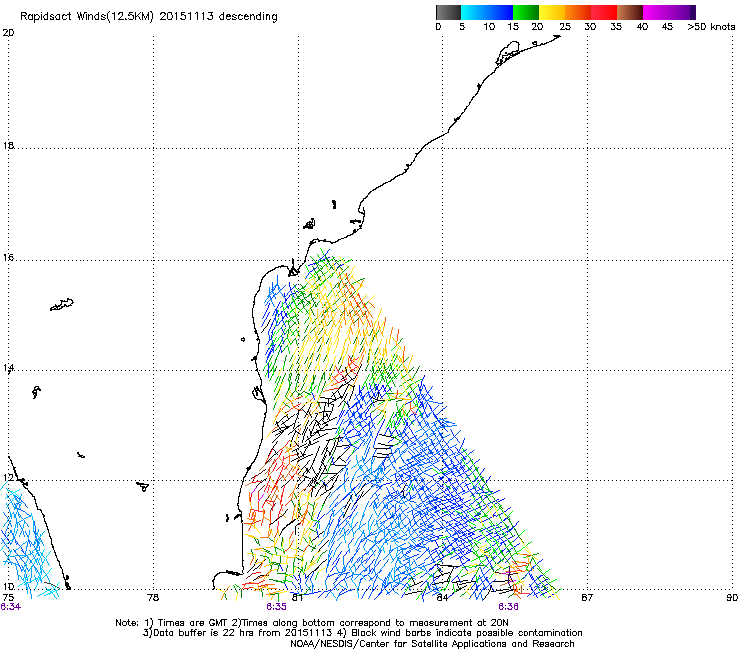
Task: Click the magenta 40-45 knots legend swatch
Action: (x=656, y=12)
